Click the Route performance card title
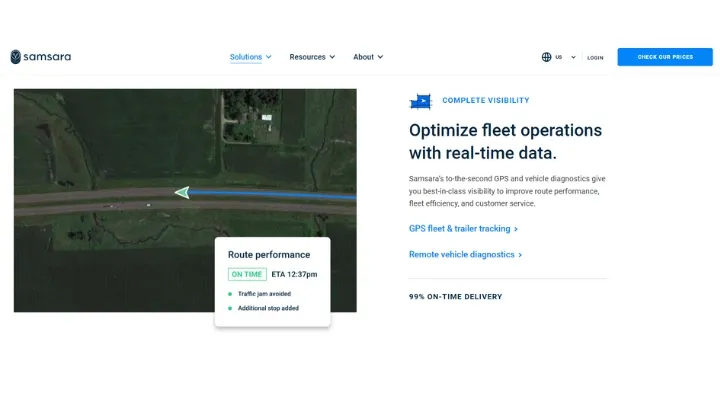This screenshot has width=720, height=405. point(269,254)
